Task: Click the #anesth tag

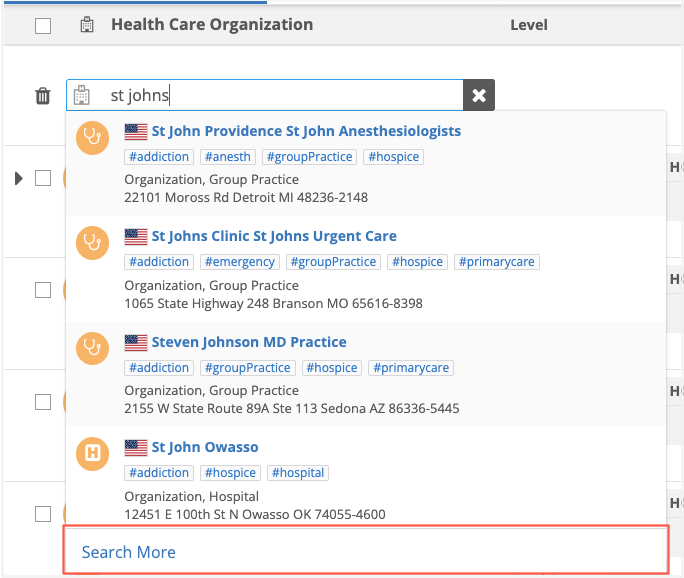Action: pyautogui.click(x=227, y=157)
